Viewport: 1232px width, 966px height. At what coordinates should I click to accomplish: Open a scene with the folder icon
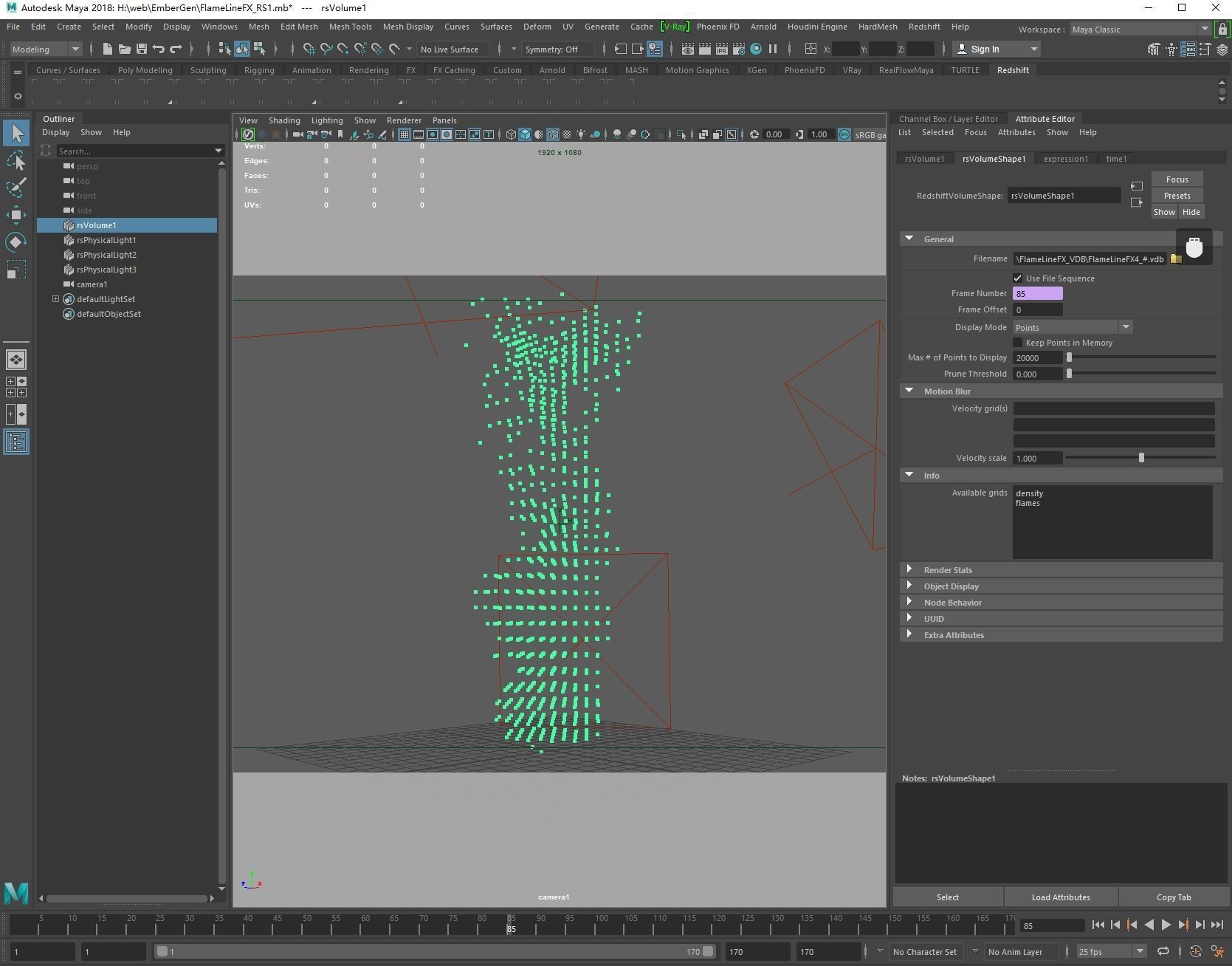pyautogui.click(x=124, y=49)
